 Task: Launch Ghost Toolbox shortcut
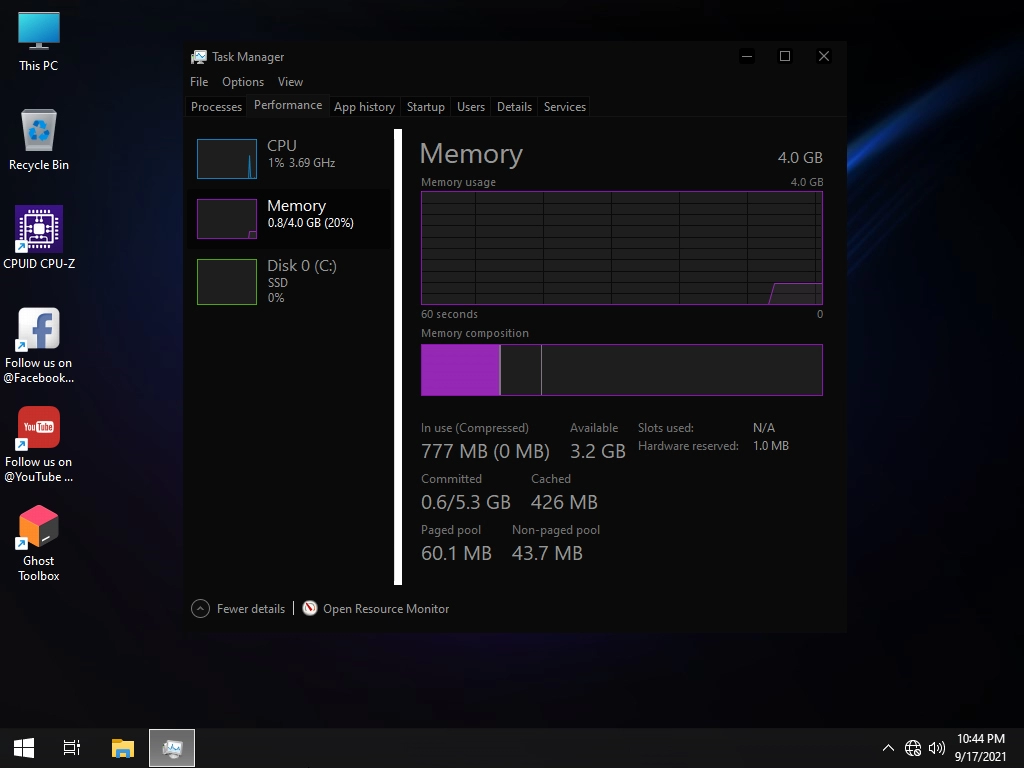[x=39, y=543]
